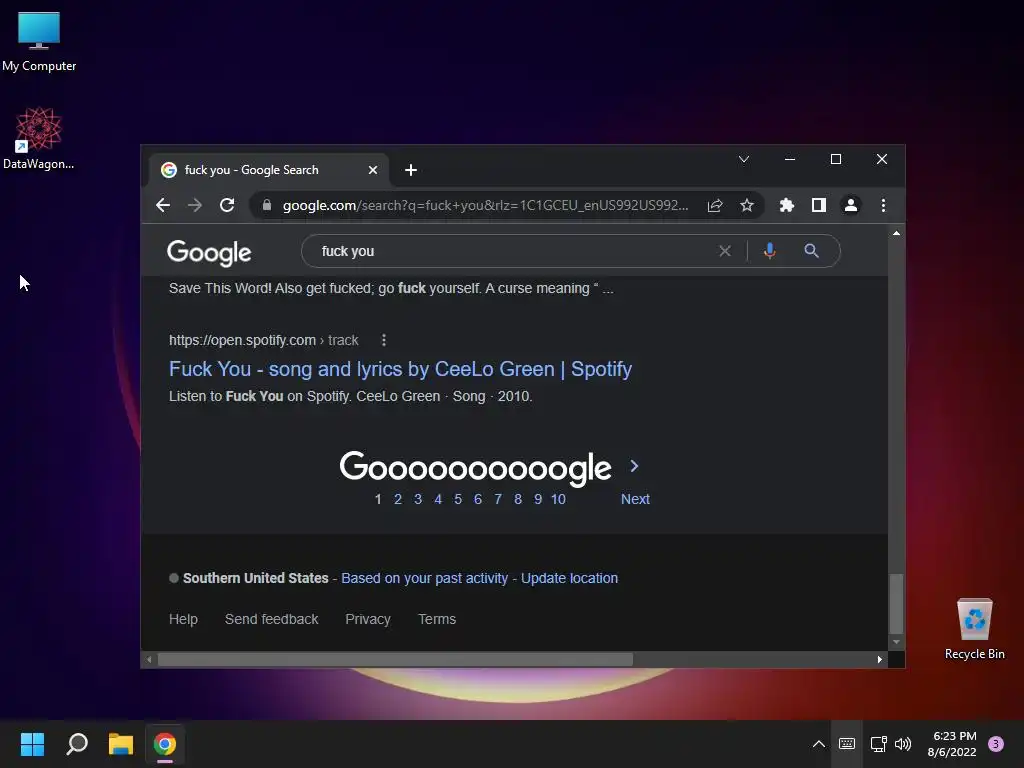The width and height of the screenshot is (1024, 768).
Task: Open taskbar Search
Action: click(x=77, y=744)
